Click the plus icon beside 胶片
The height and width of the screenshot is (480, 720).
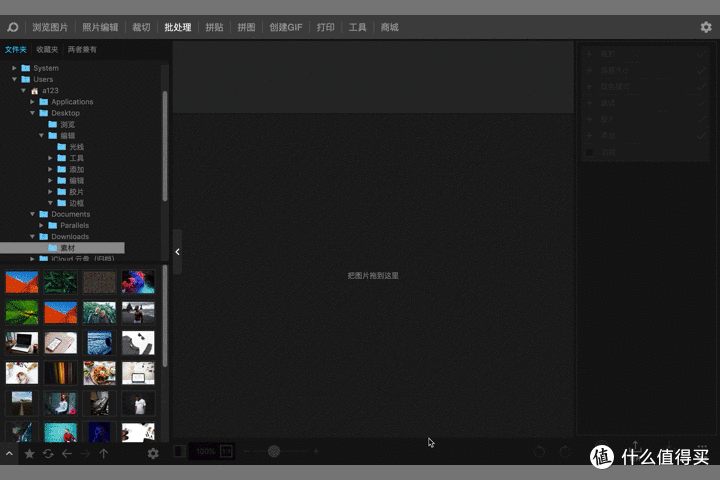(590, 119)
